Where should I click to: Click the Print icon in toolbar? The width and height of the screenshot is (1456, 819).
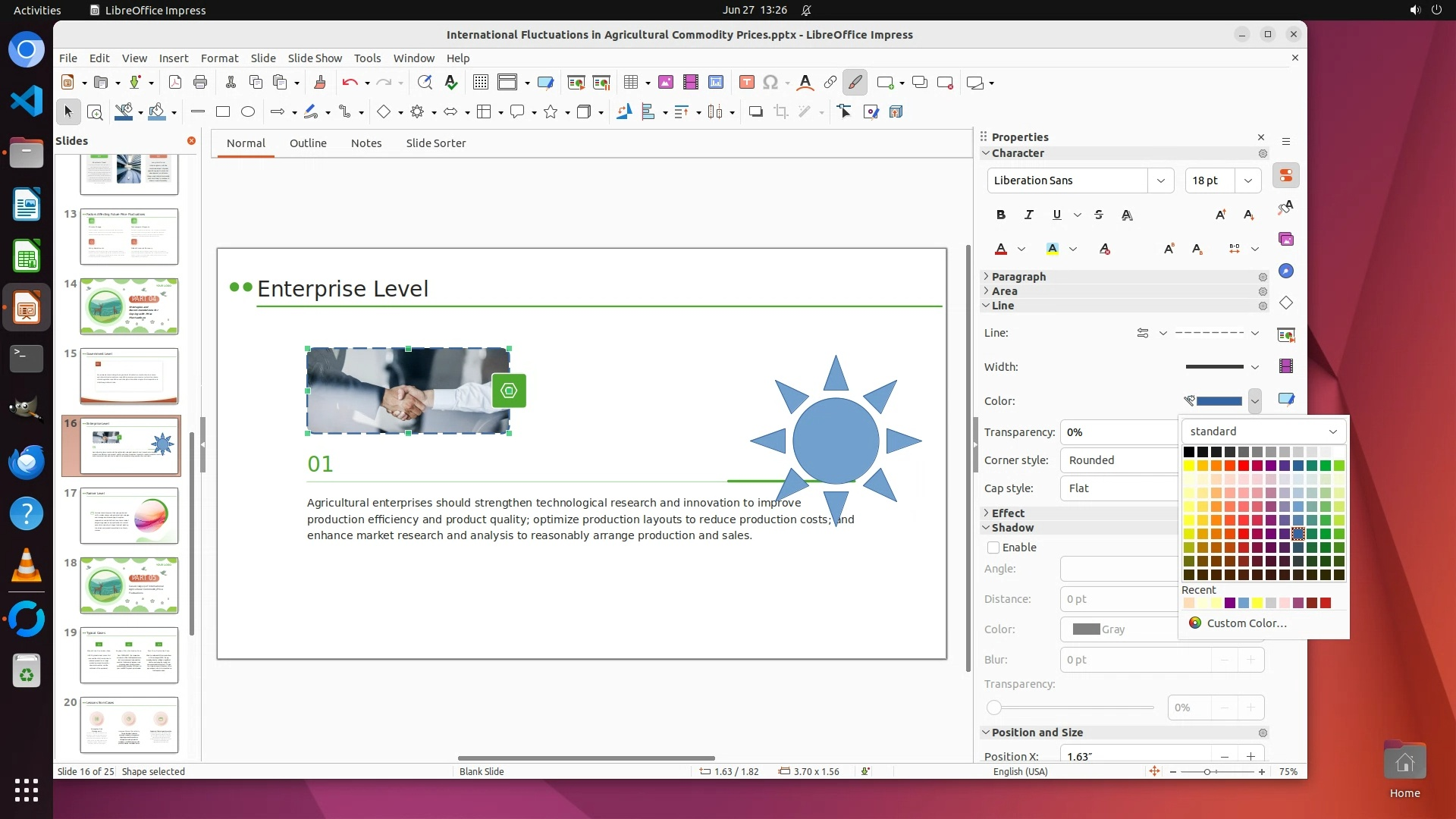click(x=200, y=83)
